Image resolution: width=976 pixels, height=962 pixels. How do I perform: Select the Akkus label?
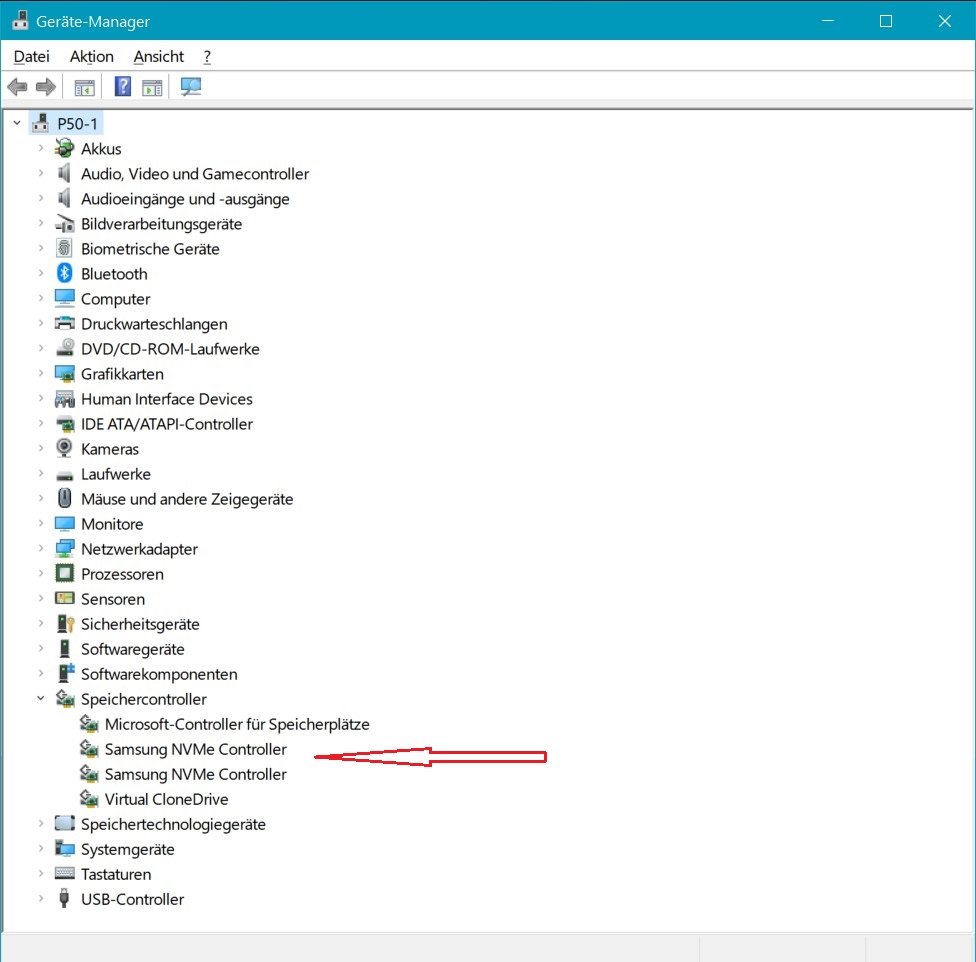(x=101, y=149)
